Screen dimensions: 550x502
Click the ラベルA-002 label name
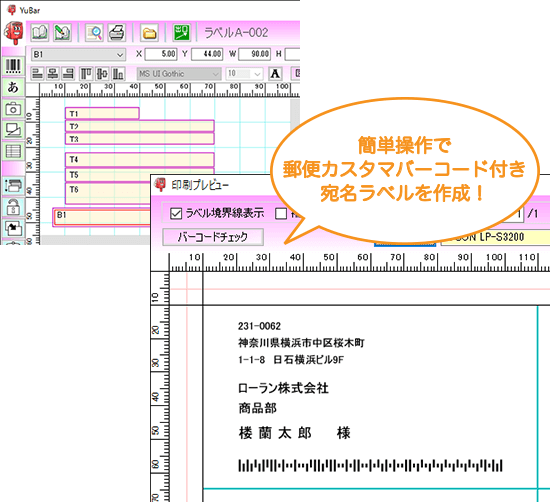236,33
